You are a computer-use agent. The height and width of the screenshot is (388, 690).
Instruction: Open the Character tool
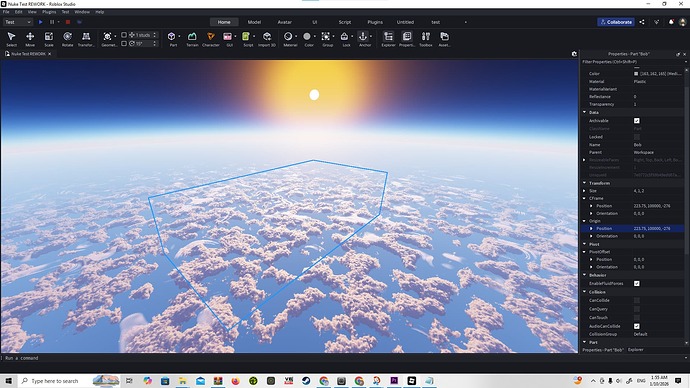pyautogui.click(x=211, y=39)
